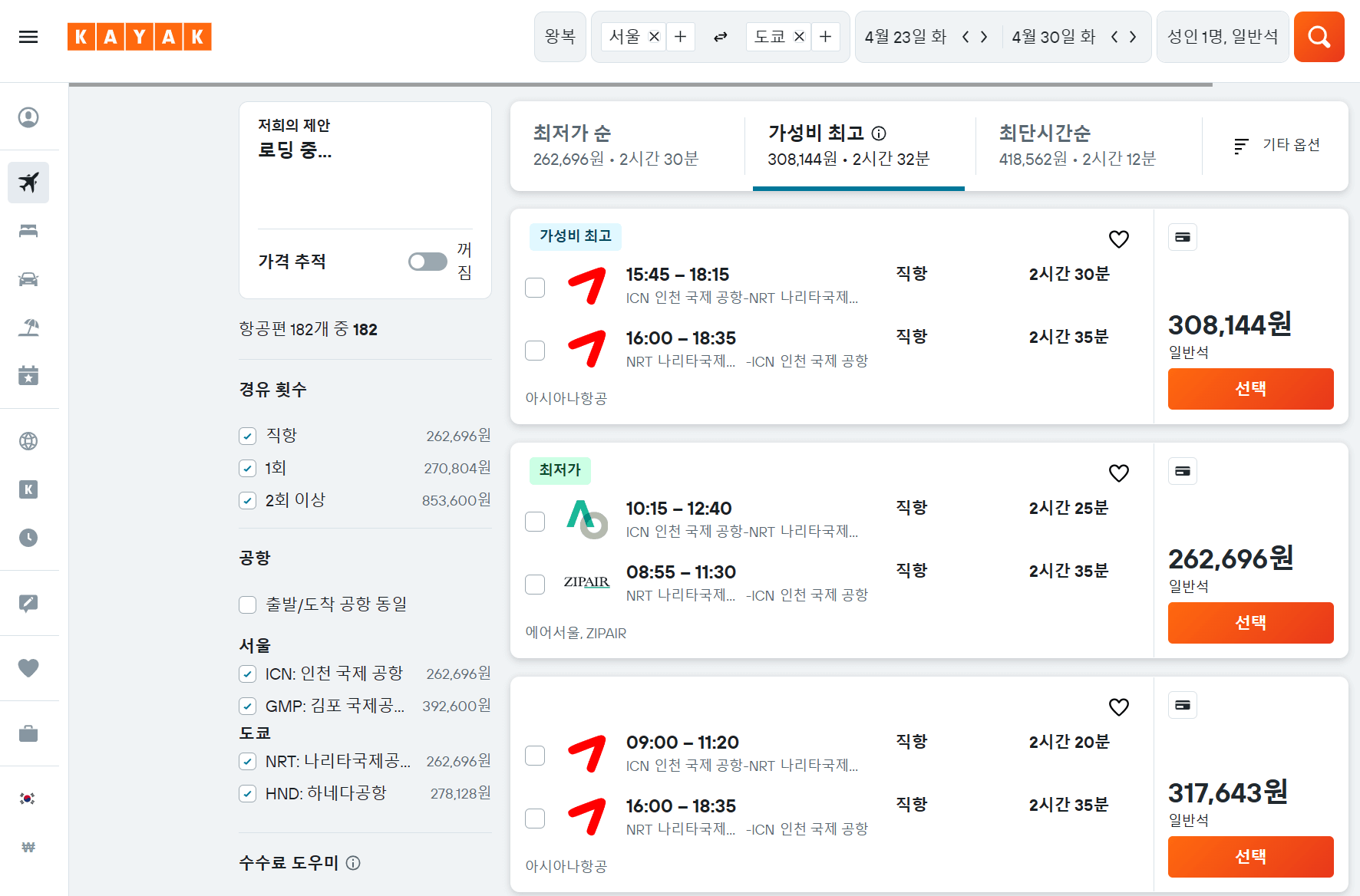Open 성인 1명, 일반석 travelers dropdown
1360x896 pixels.
(1223, 37)
